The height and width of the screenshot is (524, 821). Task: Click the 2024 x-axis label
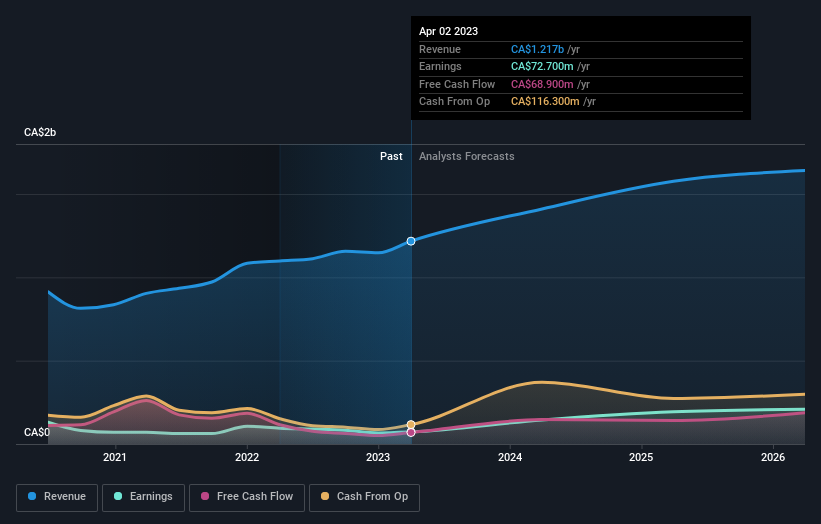click(x=510, y=457)
